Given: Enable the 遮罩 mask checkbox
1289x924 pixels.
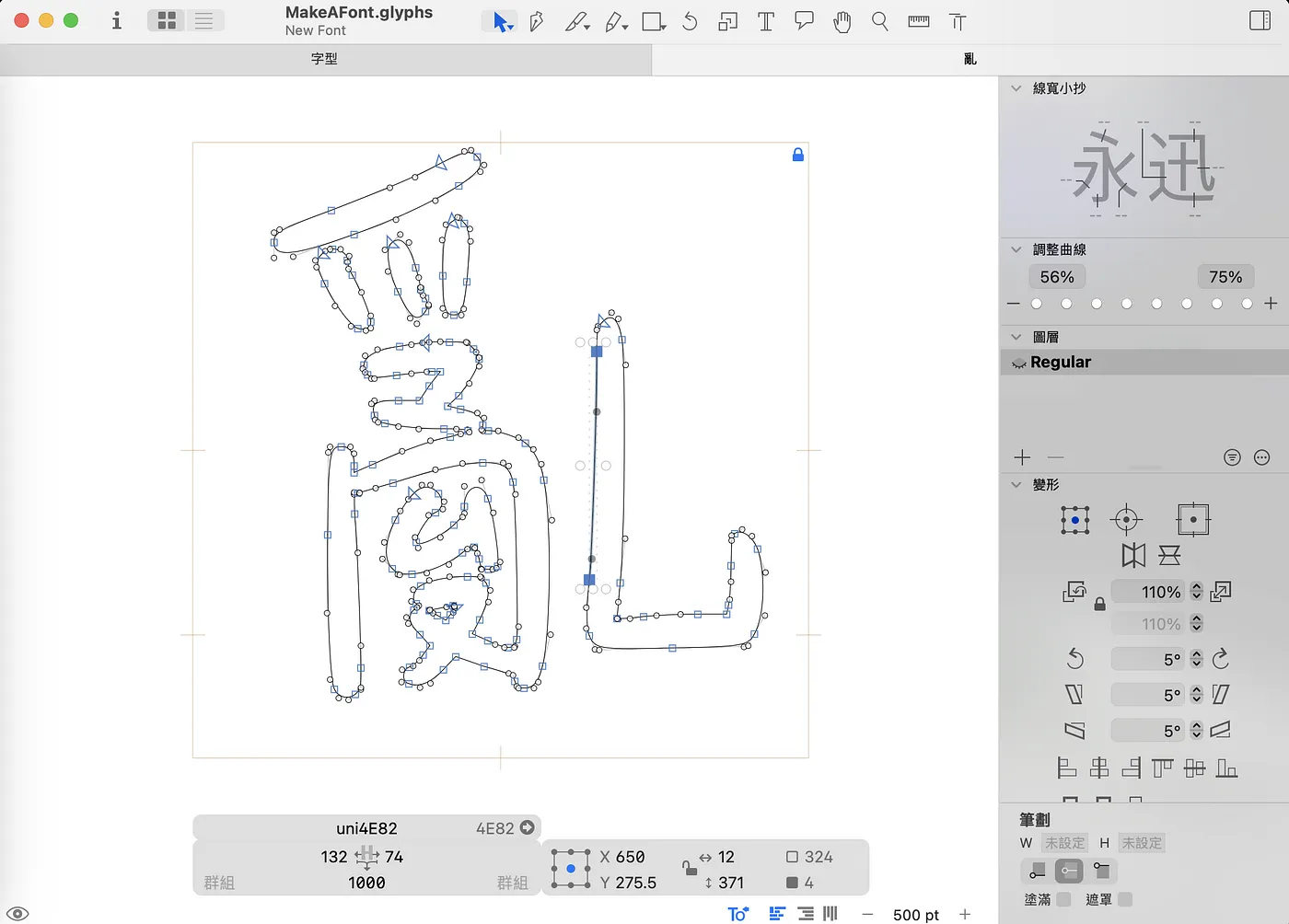Looking at the screenshot, I should (1124, 899).
